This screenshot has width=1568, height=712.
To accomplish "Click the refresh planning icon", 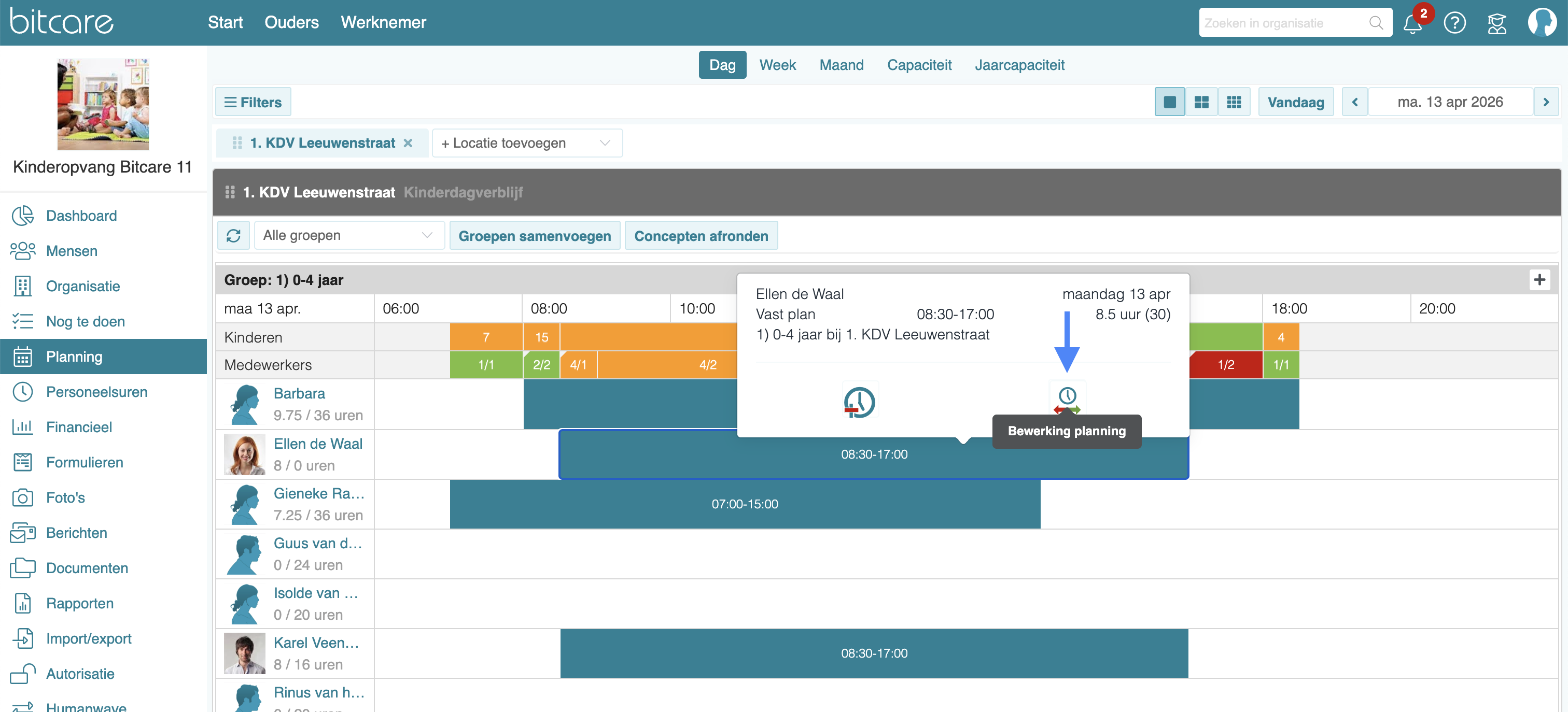I will click(234, 235).
